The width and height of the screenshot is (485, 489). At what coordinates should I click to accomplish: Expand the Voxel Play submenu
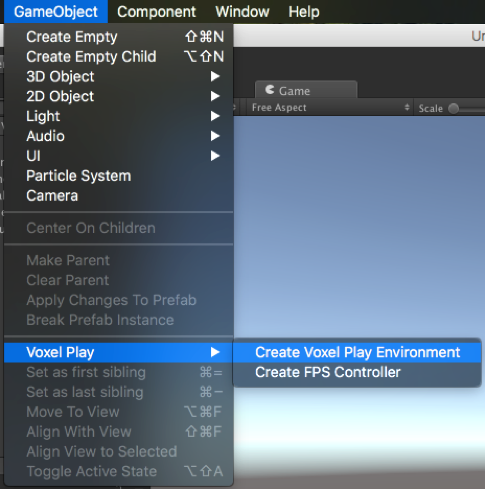pyautogui.click(x=119, y=352)
